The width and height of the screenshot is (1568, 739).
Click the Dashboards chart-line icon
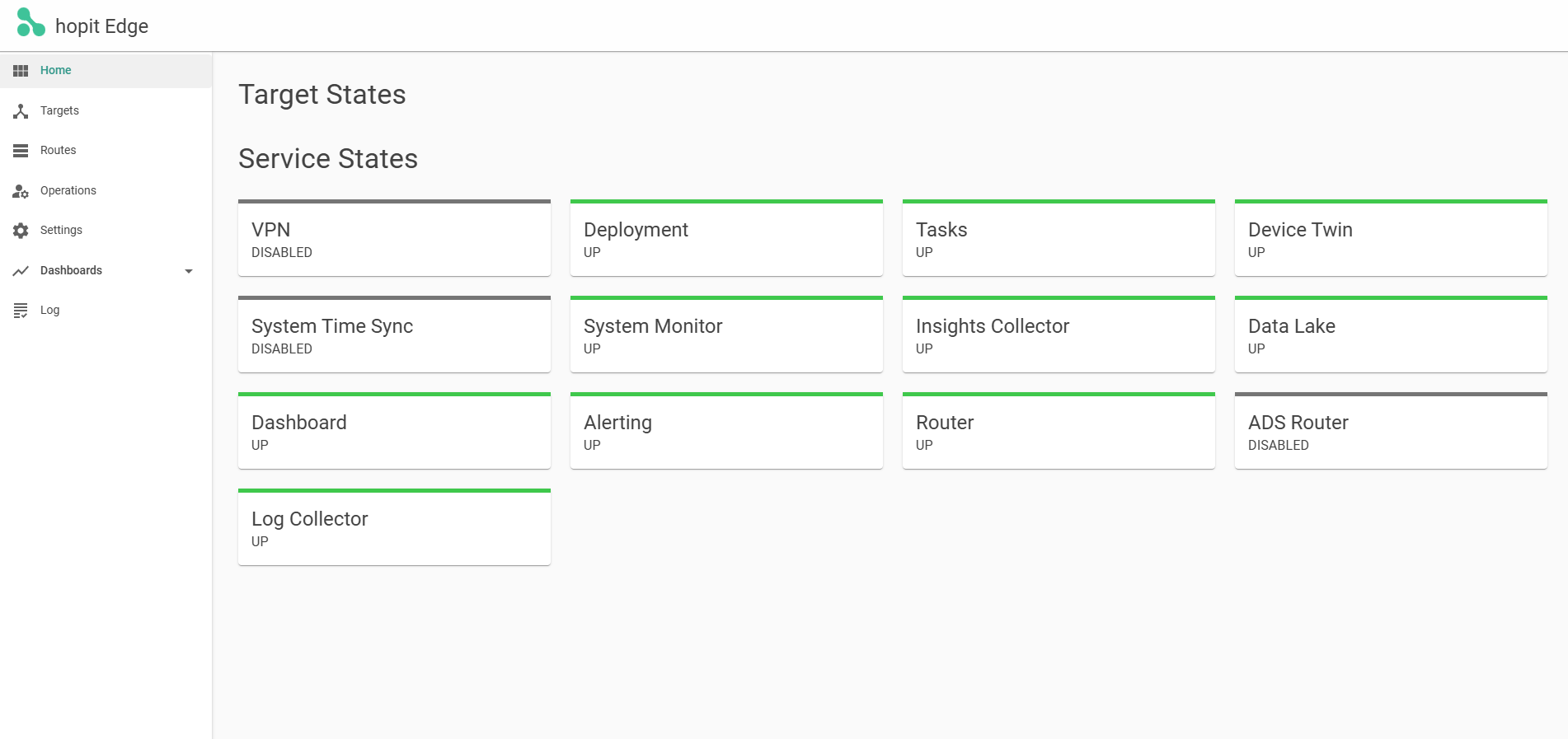[x=21, y=271]
